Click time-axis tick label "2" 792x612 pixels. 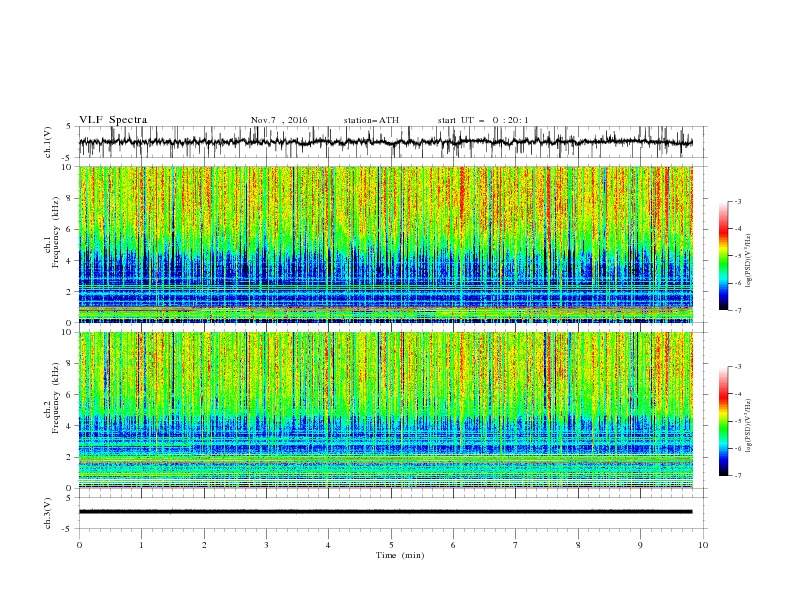tap(204, 545)
